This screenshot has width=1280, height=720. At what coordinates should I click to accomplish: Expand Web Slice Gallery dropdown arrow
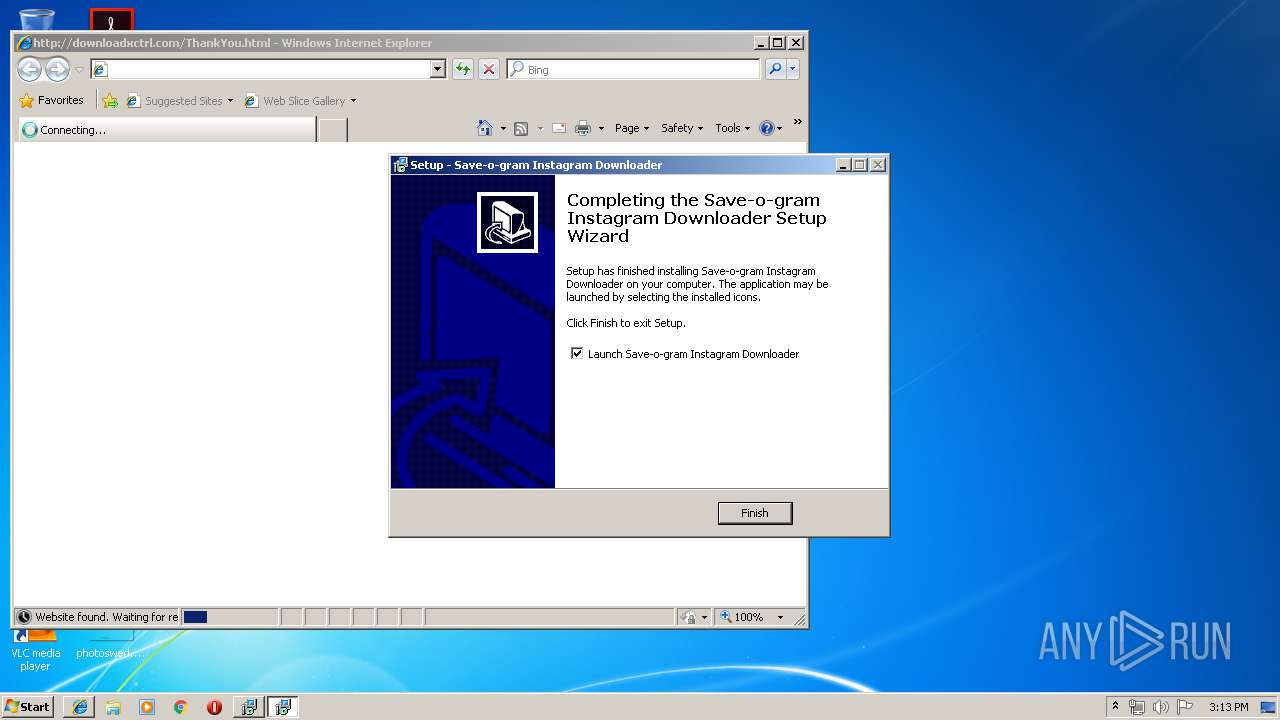(x=353, y=101)
